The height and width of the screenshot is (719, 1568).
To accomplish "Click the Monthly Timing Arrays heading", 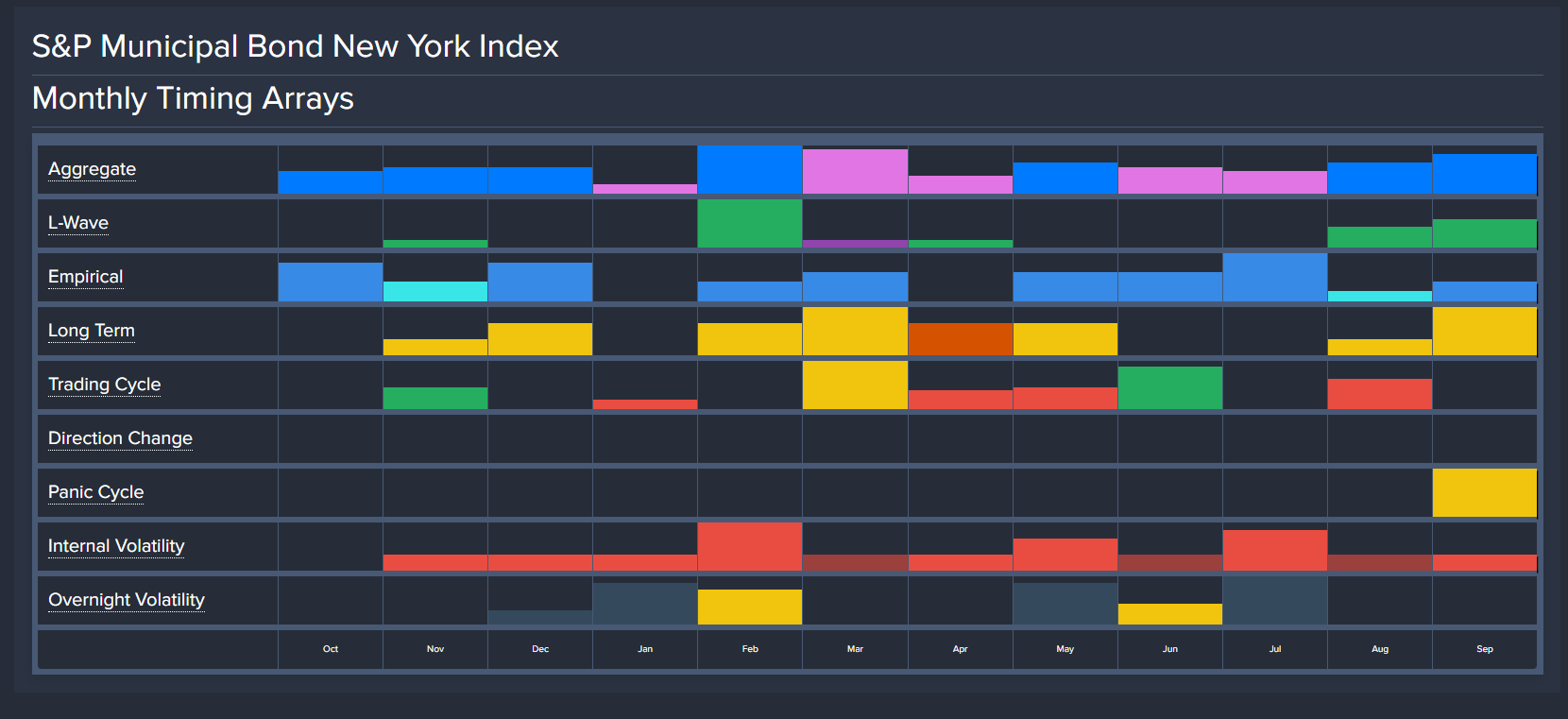I will pos(193,99).
